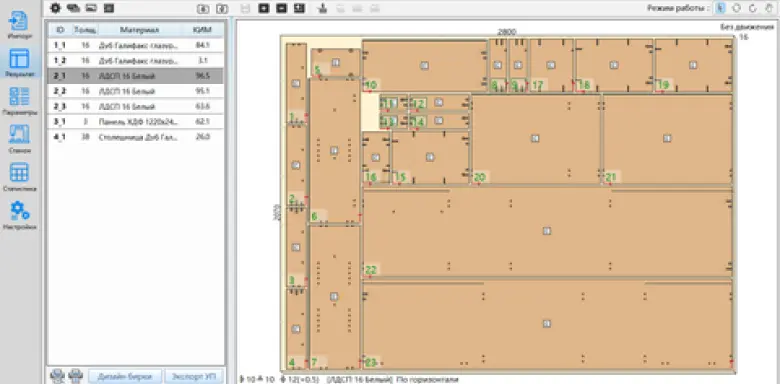Click the Экспорт УП button
Image resolution: width=780 pixels, height=384 pixels.
tap(194, 377)
